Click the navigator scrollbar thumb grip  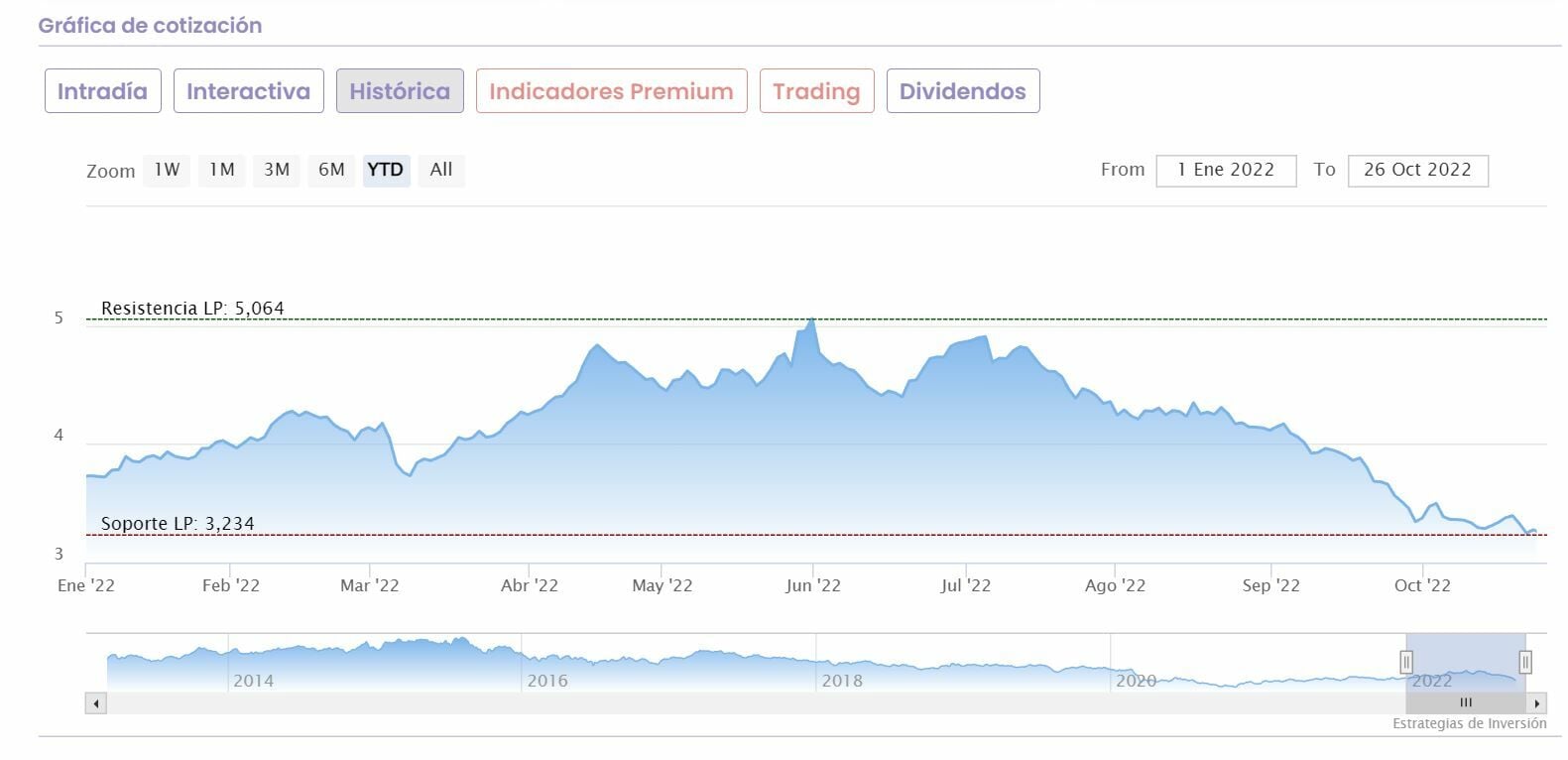(1466, 703)
